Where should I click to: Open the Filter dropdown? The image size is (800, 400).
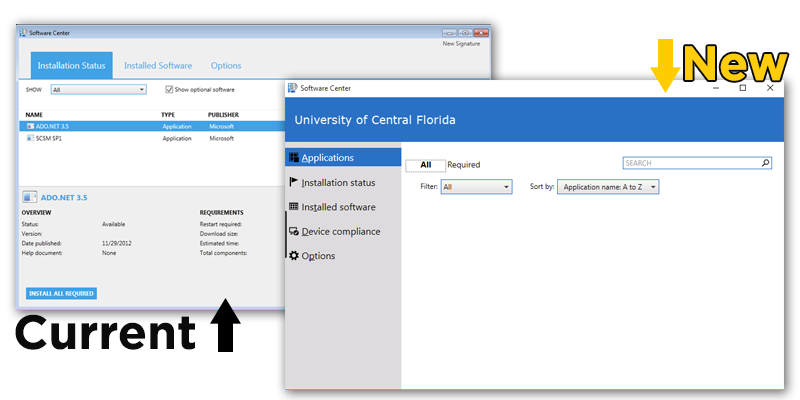(x=476, y=187)
